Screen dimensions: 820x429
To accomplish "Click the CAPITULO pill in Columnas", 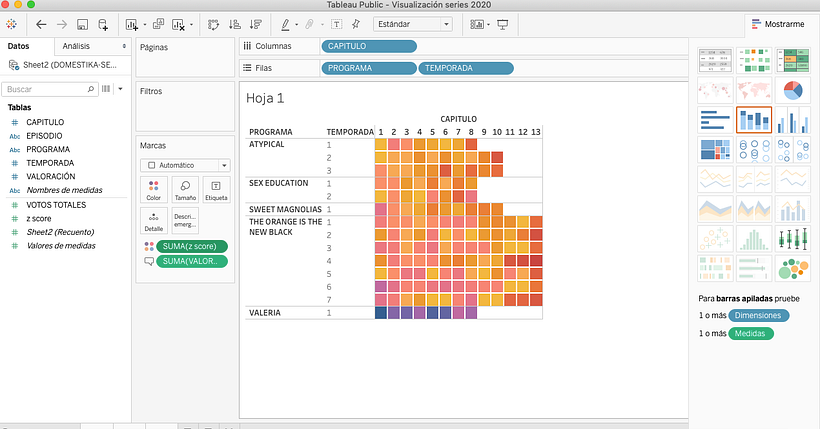I will tap(369, 46).
